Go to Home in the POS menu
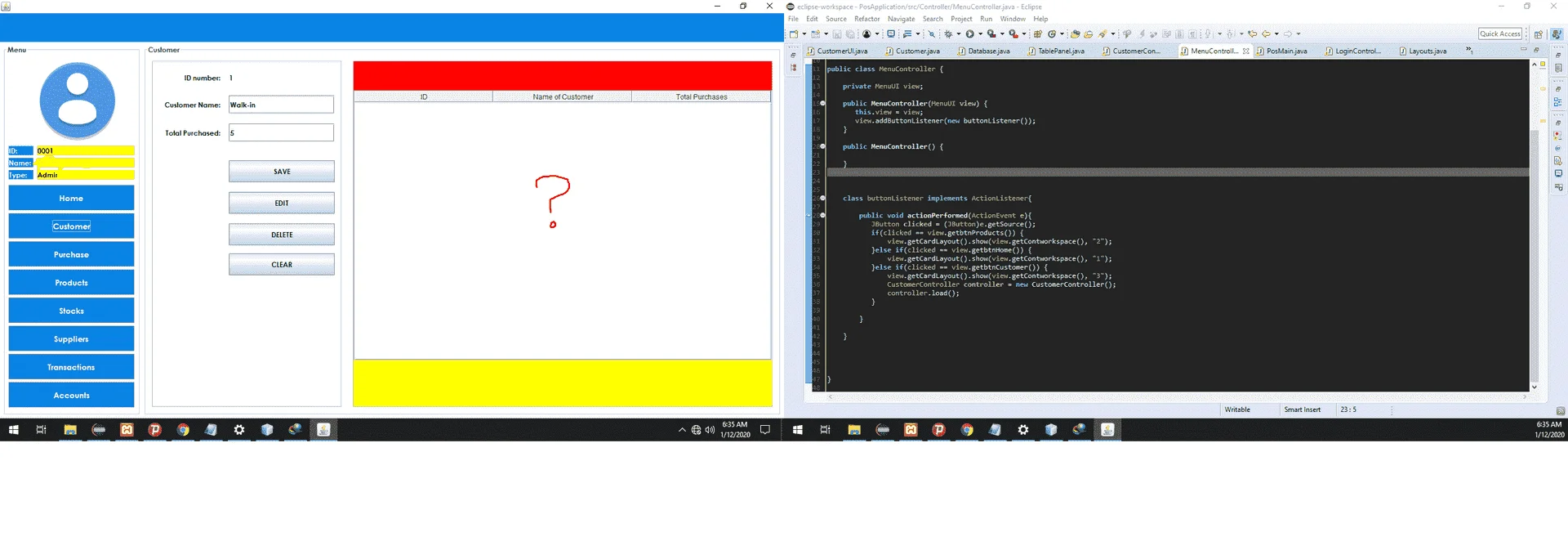Image resolution: width=1568 pixels, height=555 pixels. 71,198
